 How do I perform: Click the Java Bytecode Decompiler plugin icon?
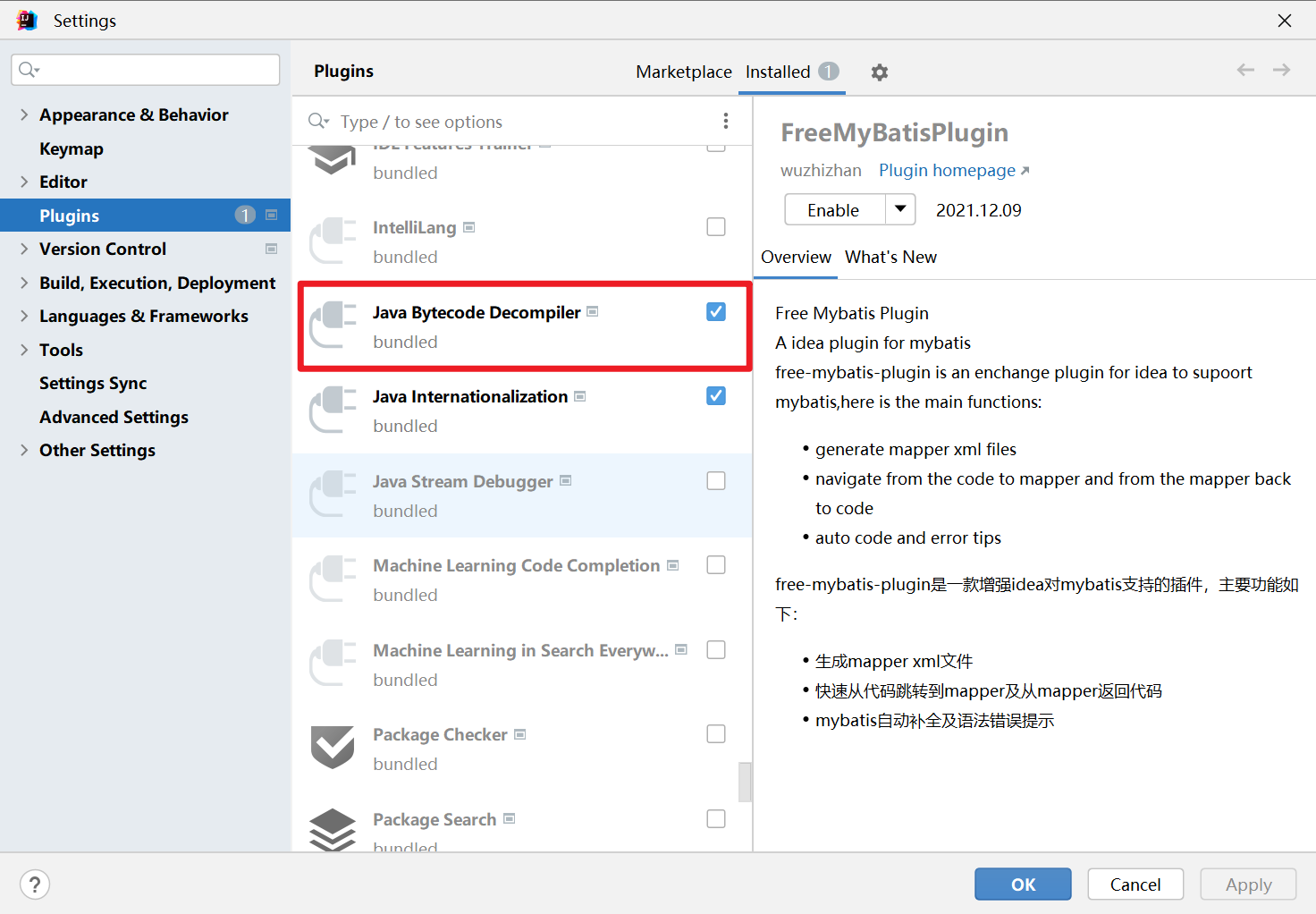(333, 325)
